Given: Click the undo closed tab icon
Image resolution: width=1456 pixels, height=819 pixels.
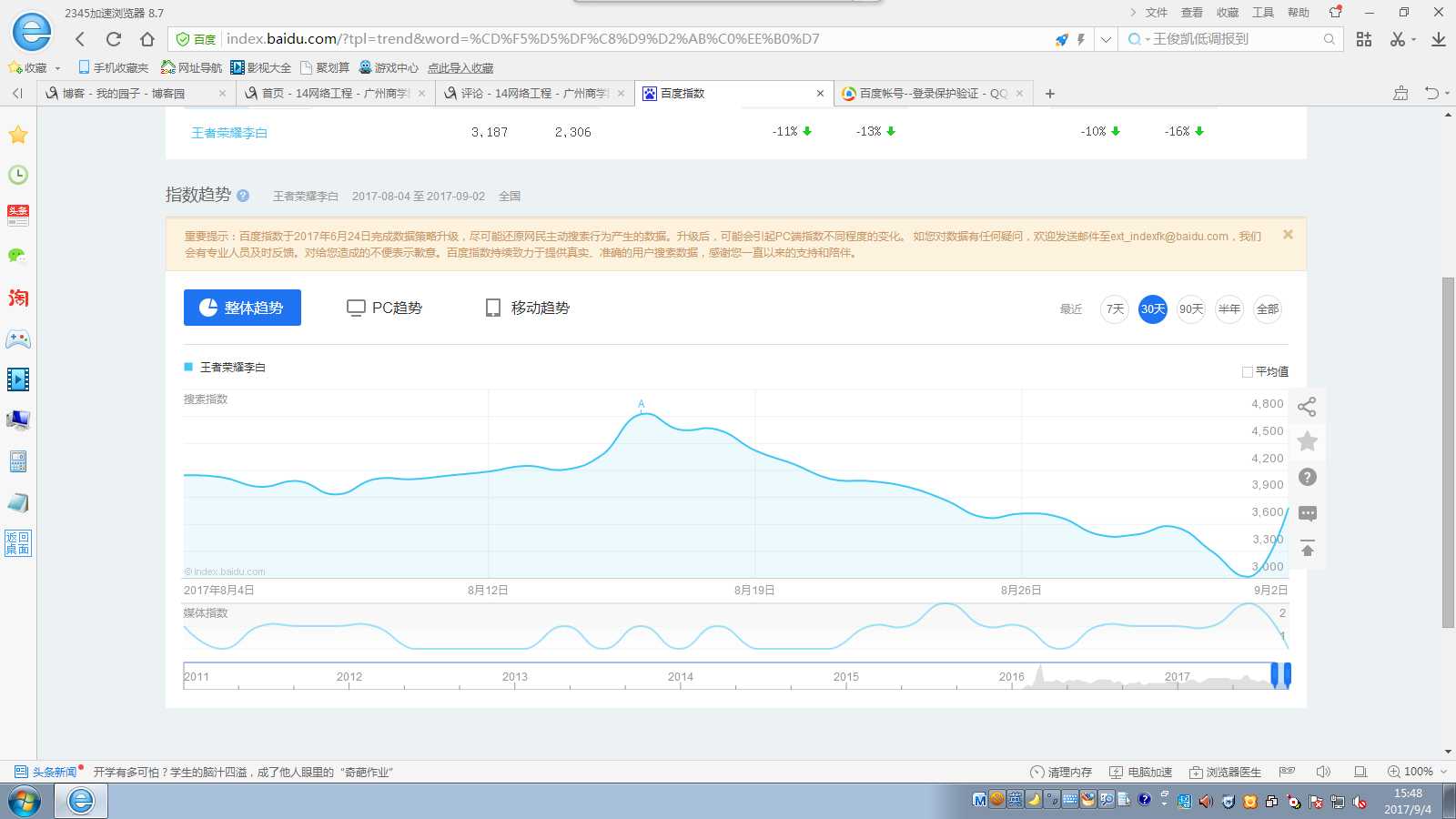Looking at the screenshot, I should point(1431,93).
